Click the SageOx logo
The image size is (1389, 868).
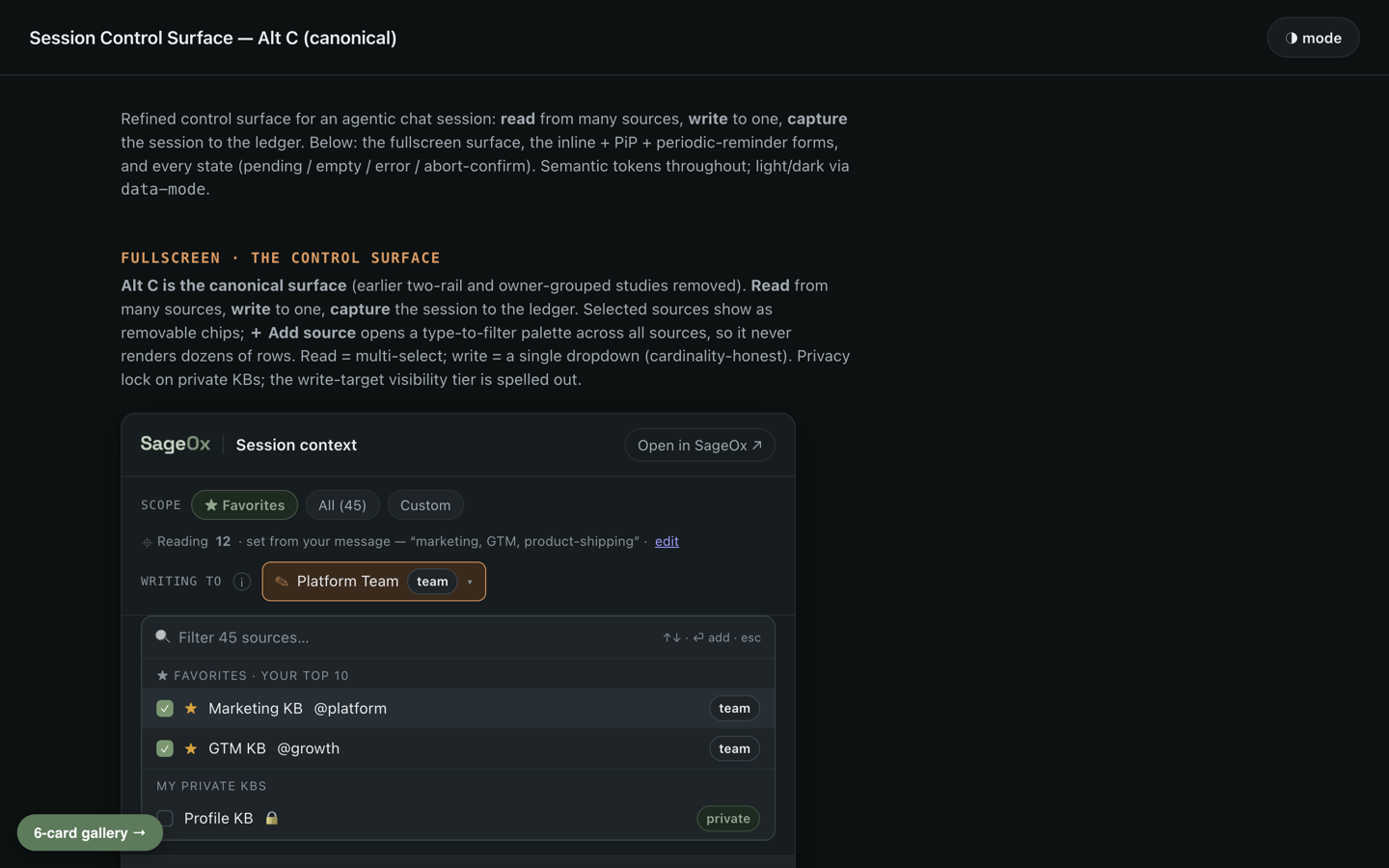pyautogui.click(x=176, y=444)
